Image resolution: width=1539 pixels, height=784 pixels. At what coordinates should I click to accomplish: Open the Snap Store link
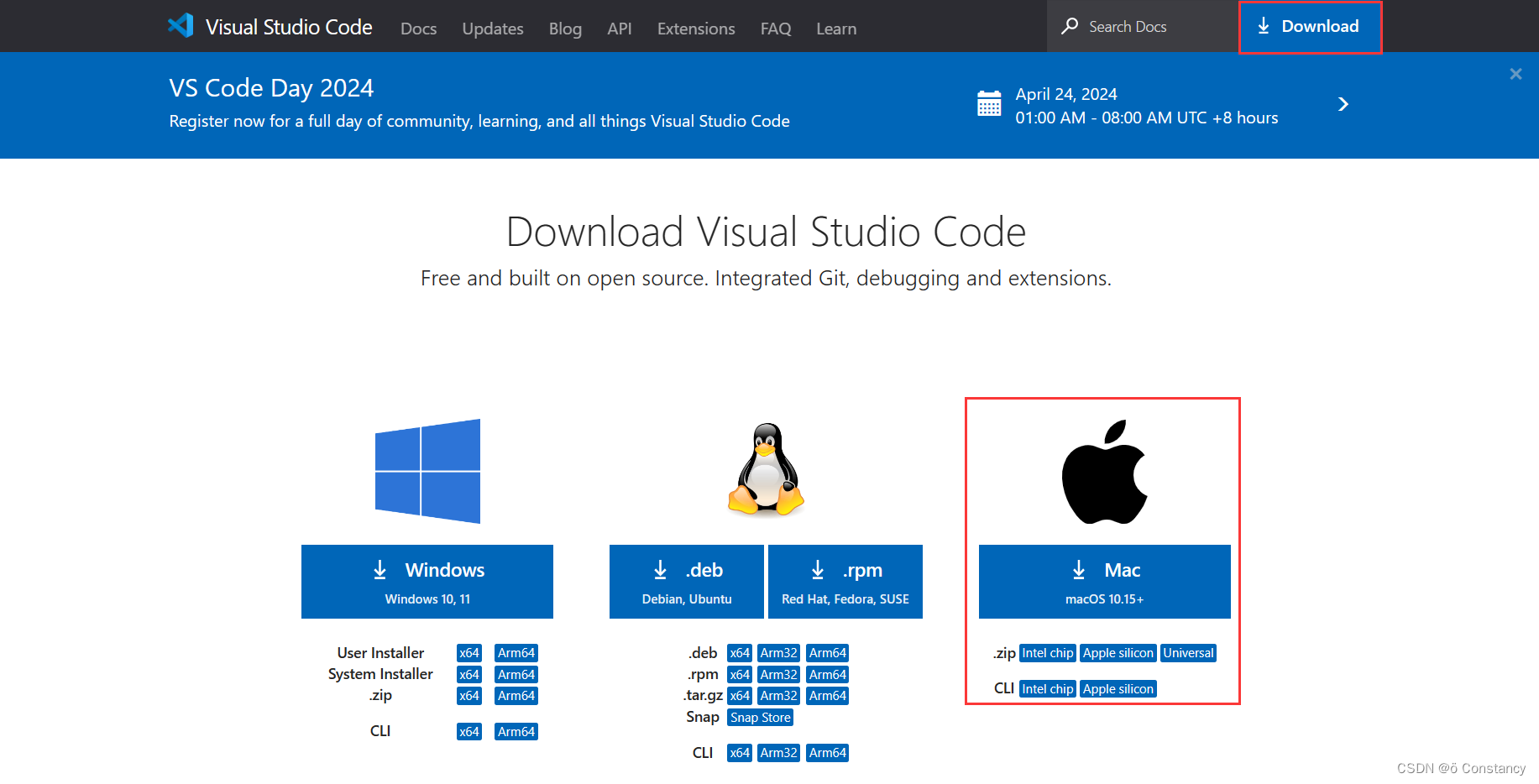click(x=761, y=718)
